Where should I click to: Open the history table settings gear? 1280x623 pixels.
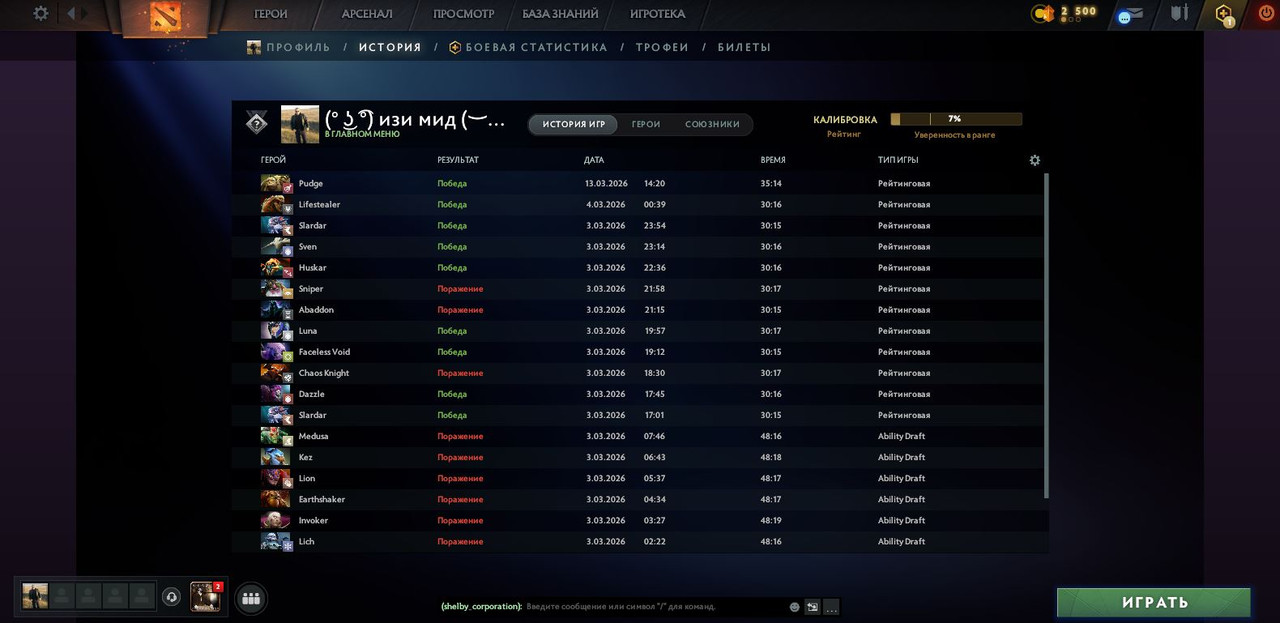[x=1035, y=160]
